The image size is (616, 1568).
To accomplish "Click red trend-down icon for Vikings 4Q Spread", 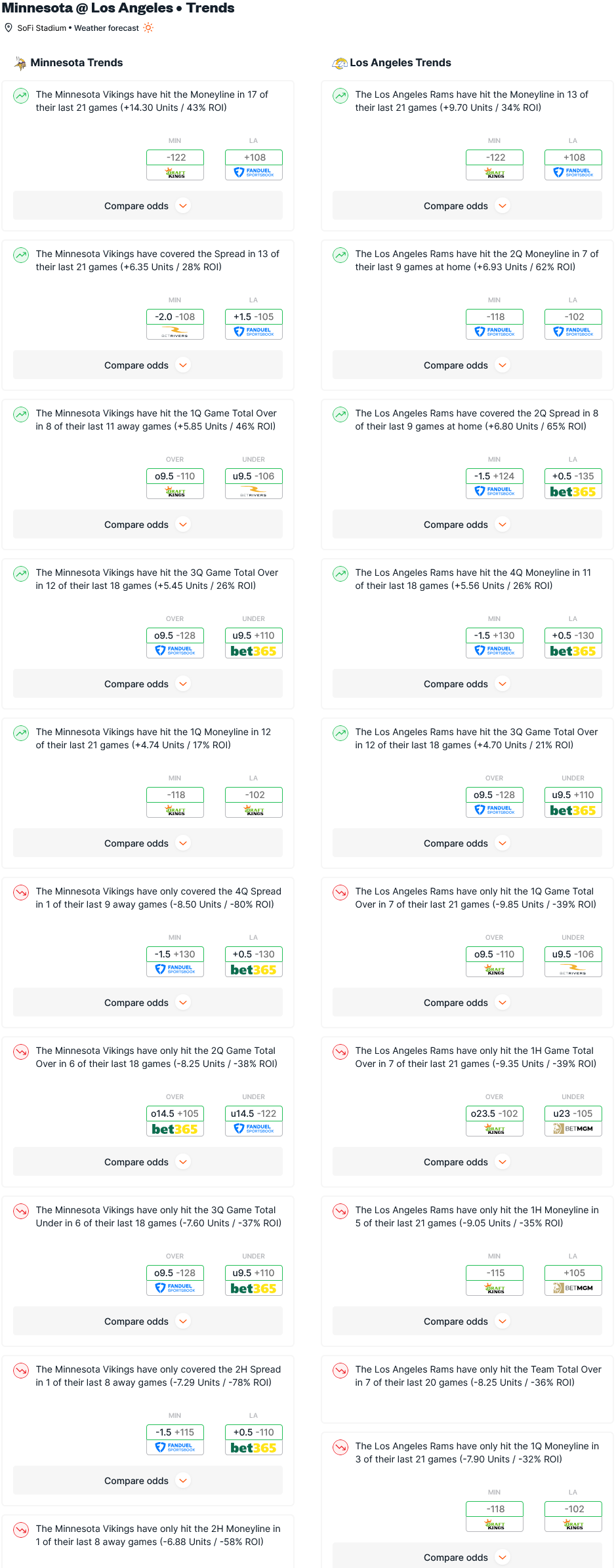I will tap(21, 893).
